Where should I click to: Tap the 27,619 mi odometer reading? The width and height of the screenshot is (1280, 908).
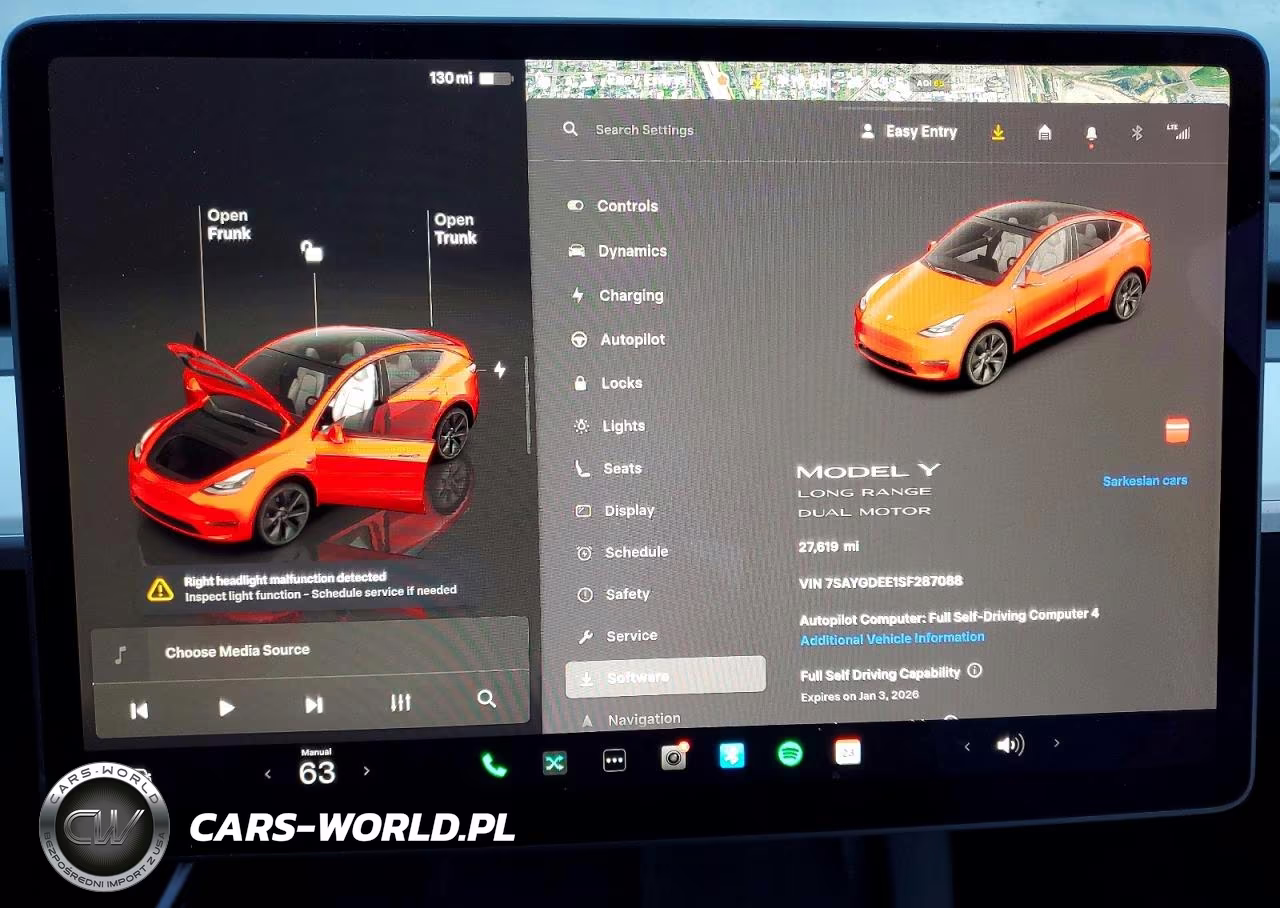tap(828, 547)
